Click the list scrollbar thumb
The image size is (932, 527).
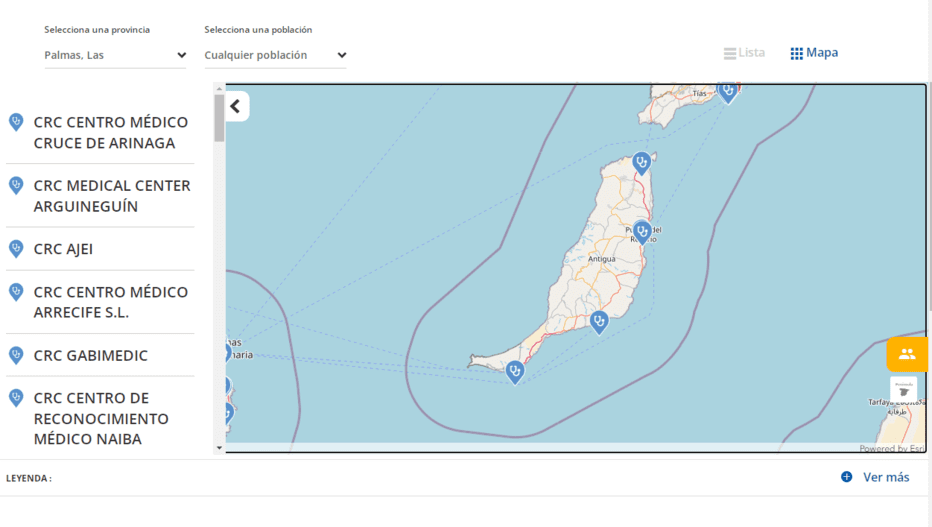click(x=219, y=118)
